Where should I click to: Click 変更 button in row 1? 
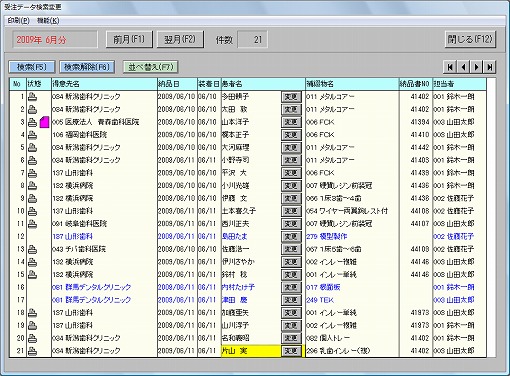pos(291,97)
